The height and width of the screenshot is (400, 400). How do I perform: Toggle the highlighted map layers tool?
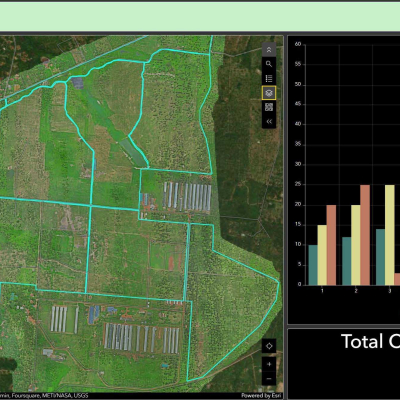[269, 93]
